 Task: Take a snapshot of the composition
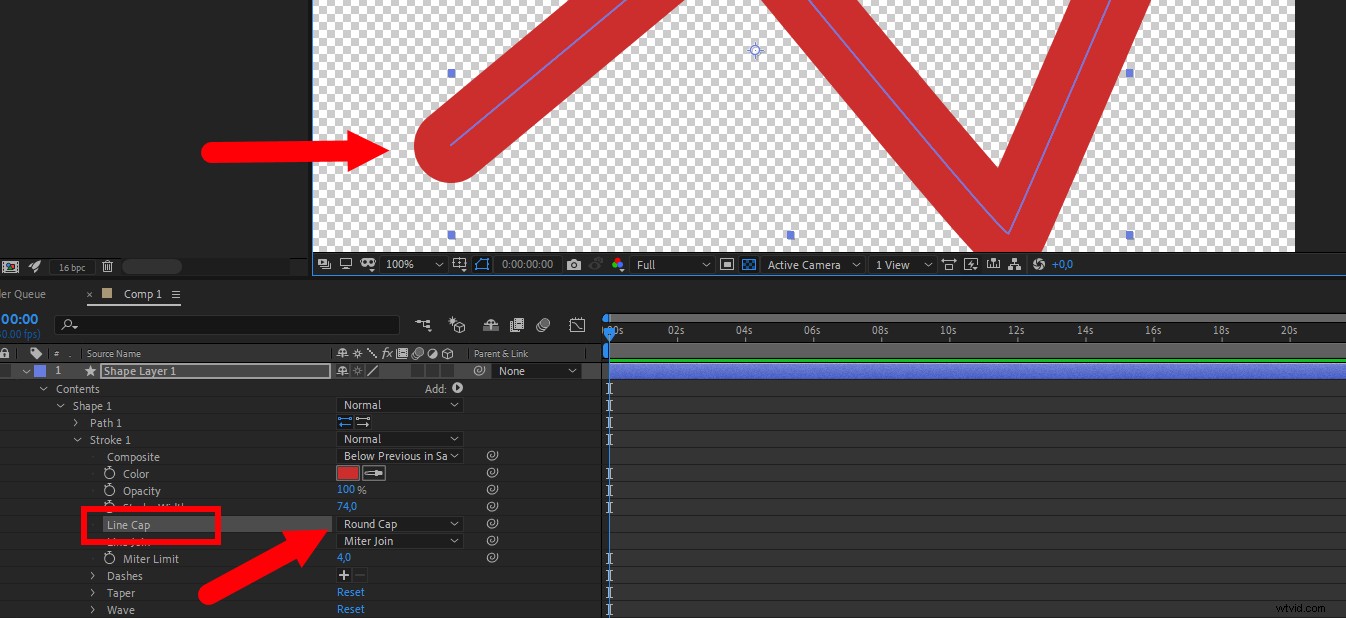click(576, 264)
